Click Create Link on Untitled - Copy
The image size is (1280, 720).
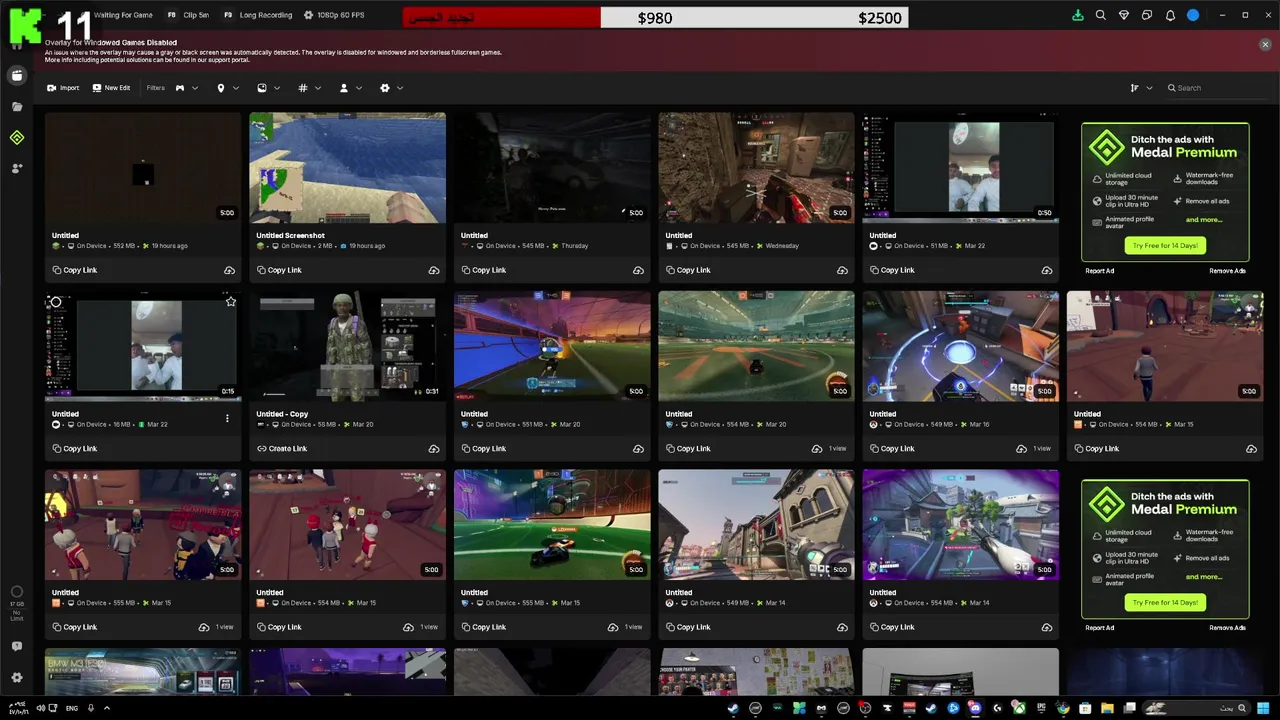pos(282,449)
